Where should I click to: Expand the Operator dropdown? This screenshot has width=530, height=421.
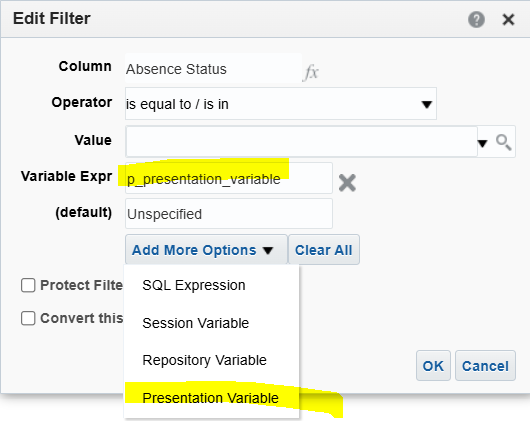coord(281,104)
